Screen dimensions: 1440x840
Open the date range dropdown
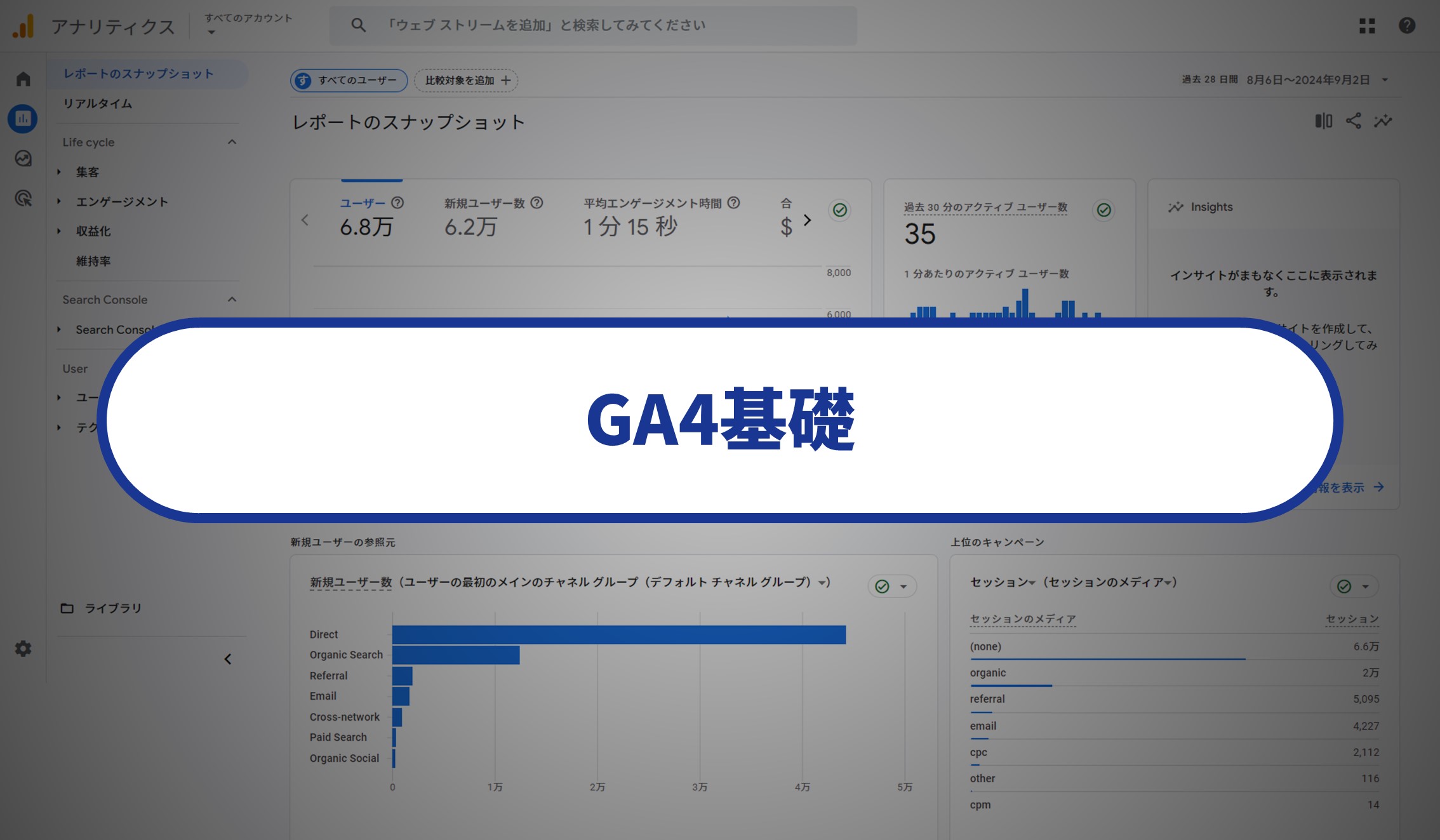pos(1384,80)
